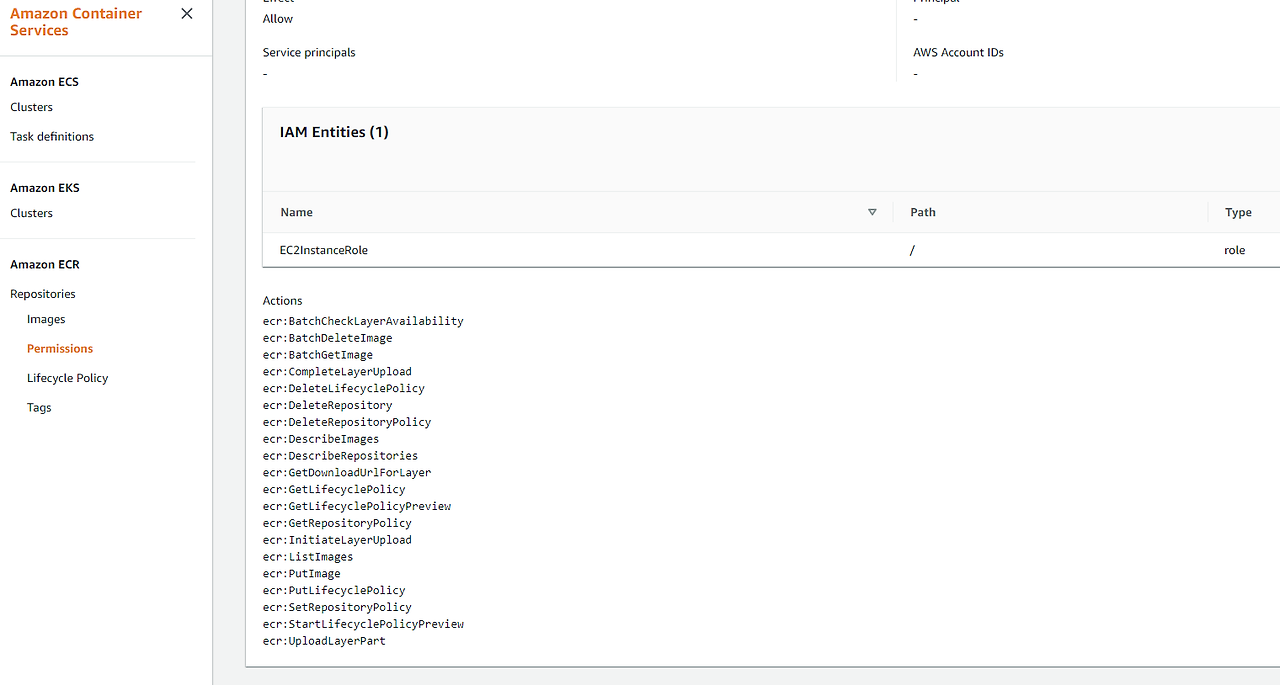Click ecr:GetLifecyclePolicyPreview action
Screen dimensions: 1280x685
click(x=357, y=506)
